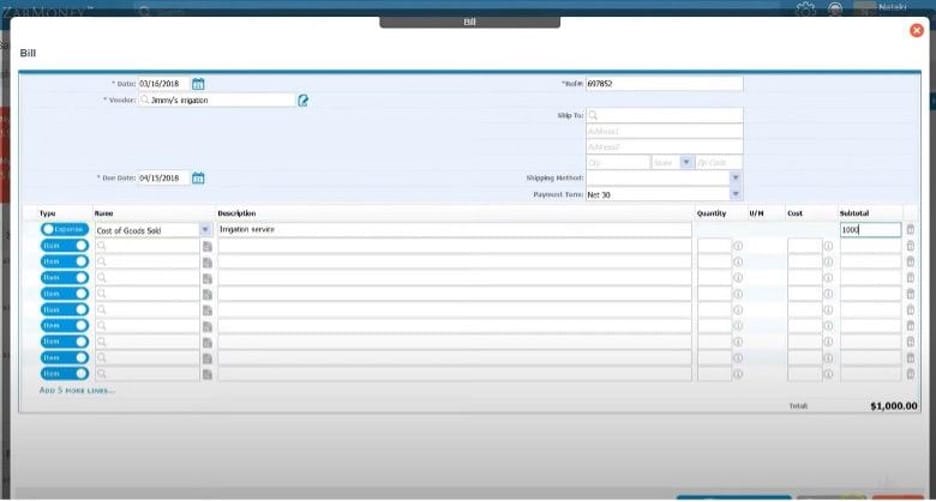The image size is (936, 502).
Task: Delete the Cost of Goods Sold line
Action: point(910,229)
